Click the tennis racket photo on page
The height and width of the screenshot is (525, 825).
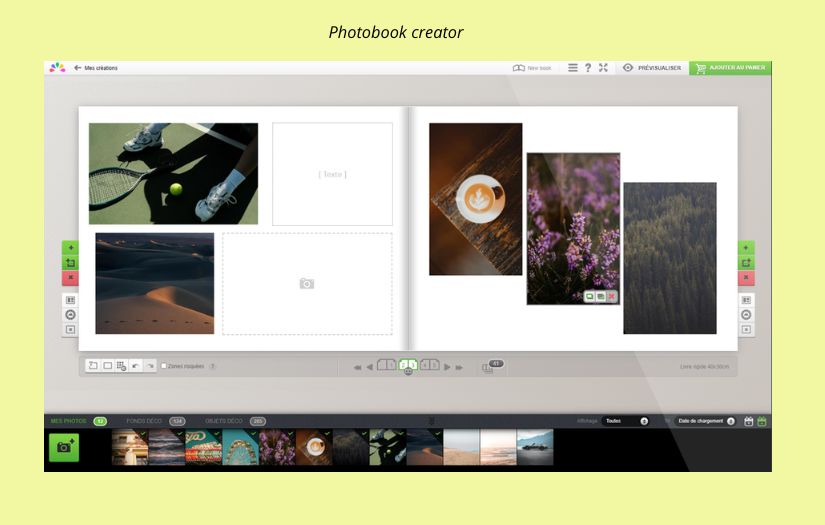[x=173, y=174]
